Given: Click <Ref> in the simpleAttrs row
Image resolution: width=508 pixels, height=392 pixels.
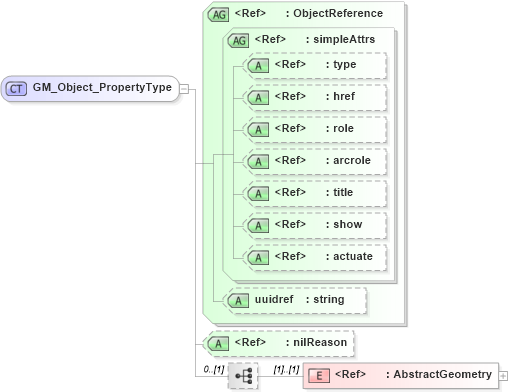Looking at the screenshot, I should click(x=270, y=39).
